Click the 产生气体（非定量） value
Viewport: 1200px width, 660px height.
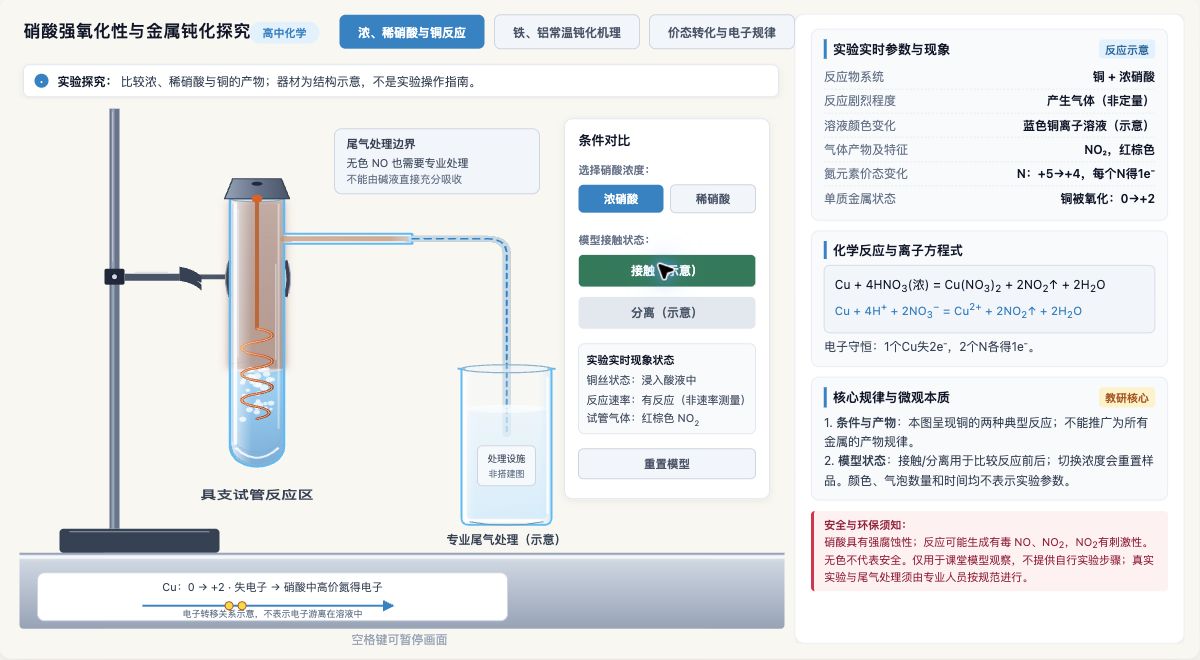pyautogui.click(x=1101, y=101)
